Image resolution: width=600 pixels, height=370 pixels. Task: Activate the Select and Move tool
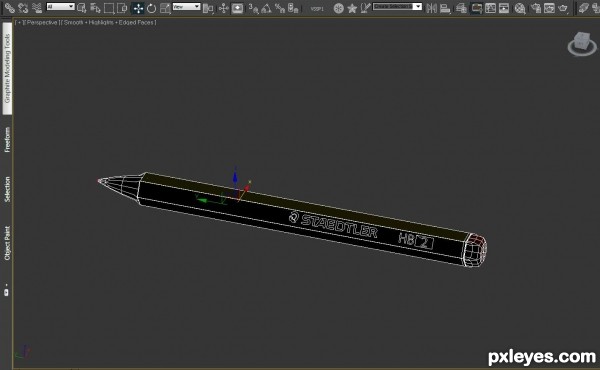138,8
